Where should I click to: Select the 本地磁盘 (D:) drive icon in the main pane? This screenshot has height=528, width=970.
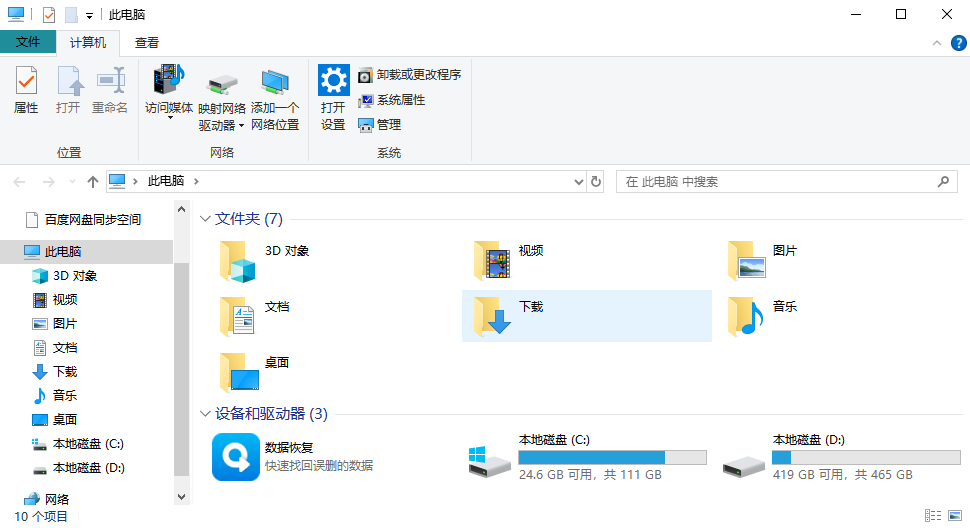[744, 466]
